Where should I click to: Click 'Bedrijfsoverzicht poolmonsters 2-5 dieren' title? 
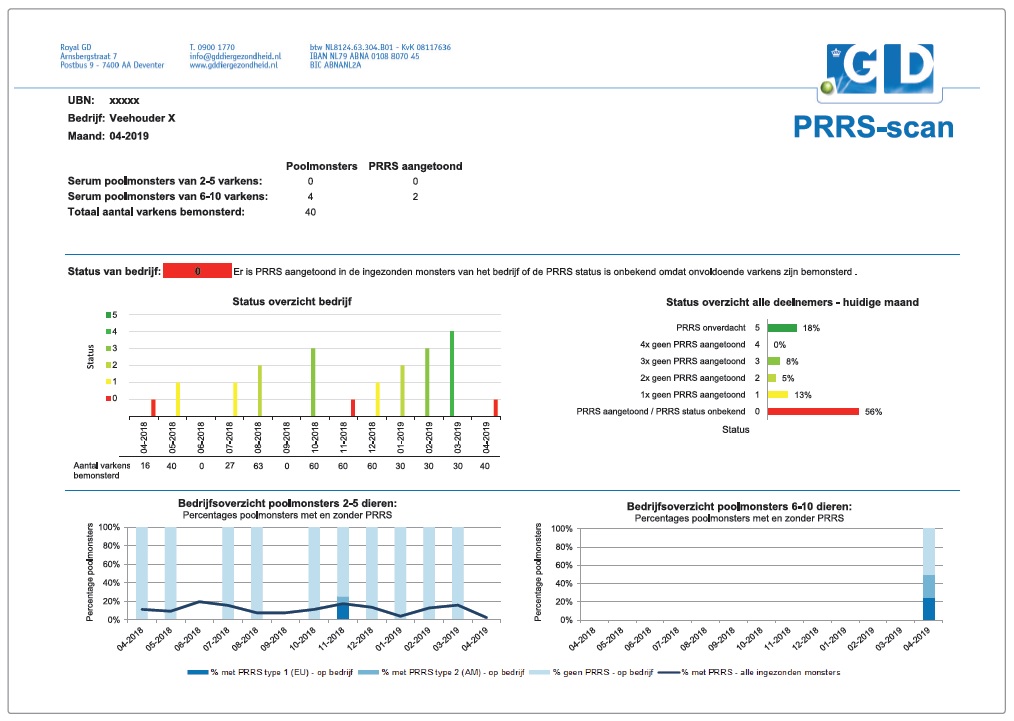click(x=287, y=503)
